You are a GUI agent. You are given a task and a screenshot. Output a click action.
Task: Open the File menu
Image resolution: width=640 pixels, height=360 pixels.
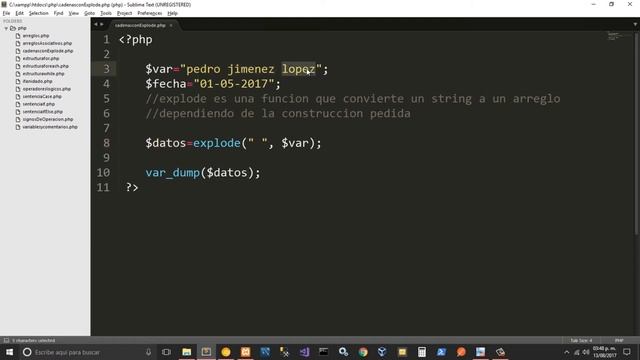point(6,13)
